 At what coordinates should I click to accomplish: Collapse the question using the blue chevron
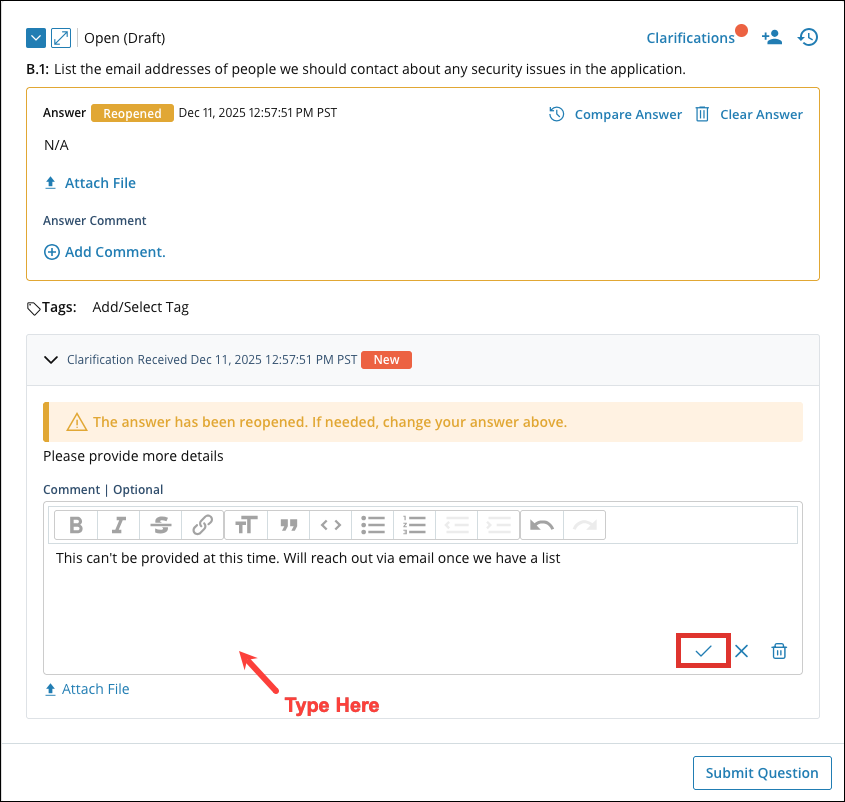(x=36, y=38)
